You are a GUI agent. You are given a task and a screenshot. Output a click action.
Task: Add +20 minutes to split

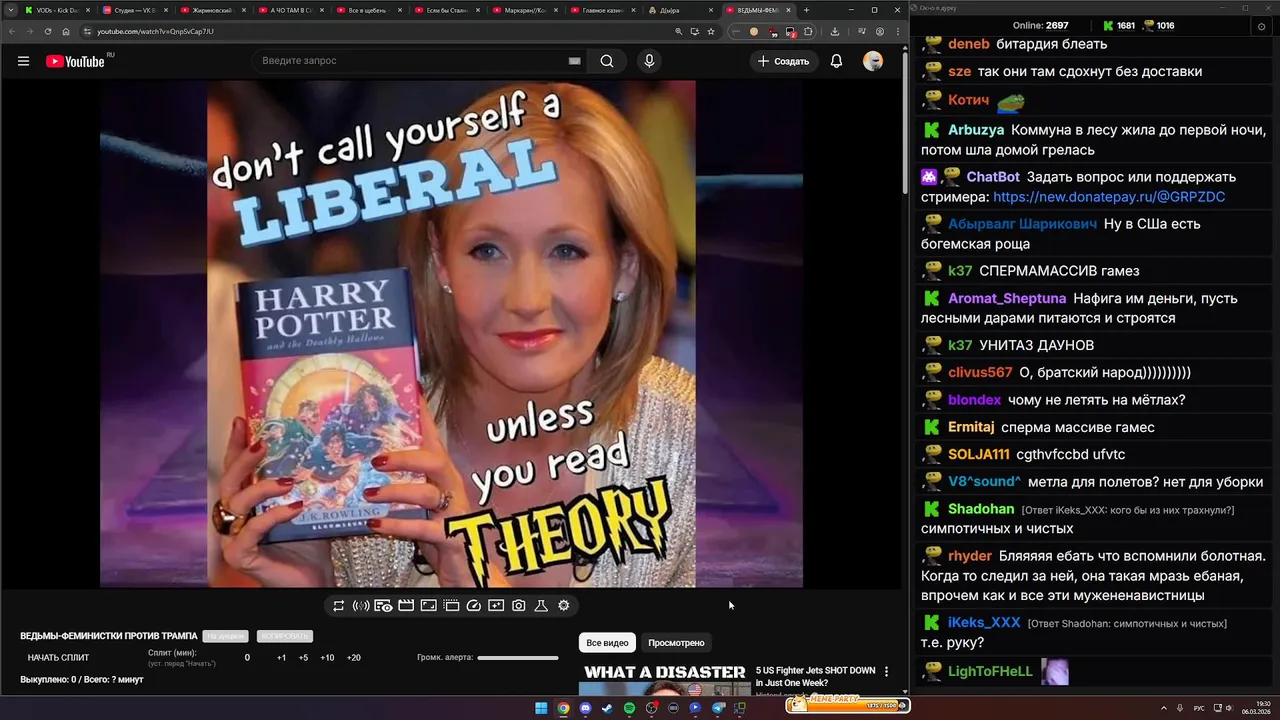tap(353, 658)
